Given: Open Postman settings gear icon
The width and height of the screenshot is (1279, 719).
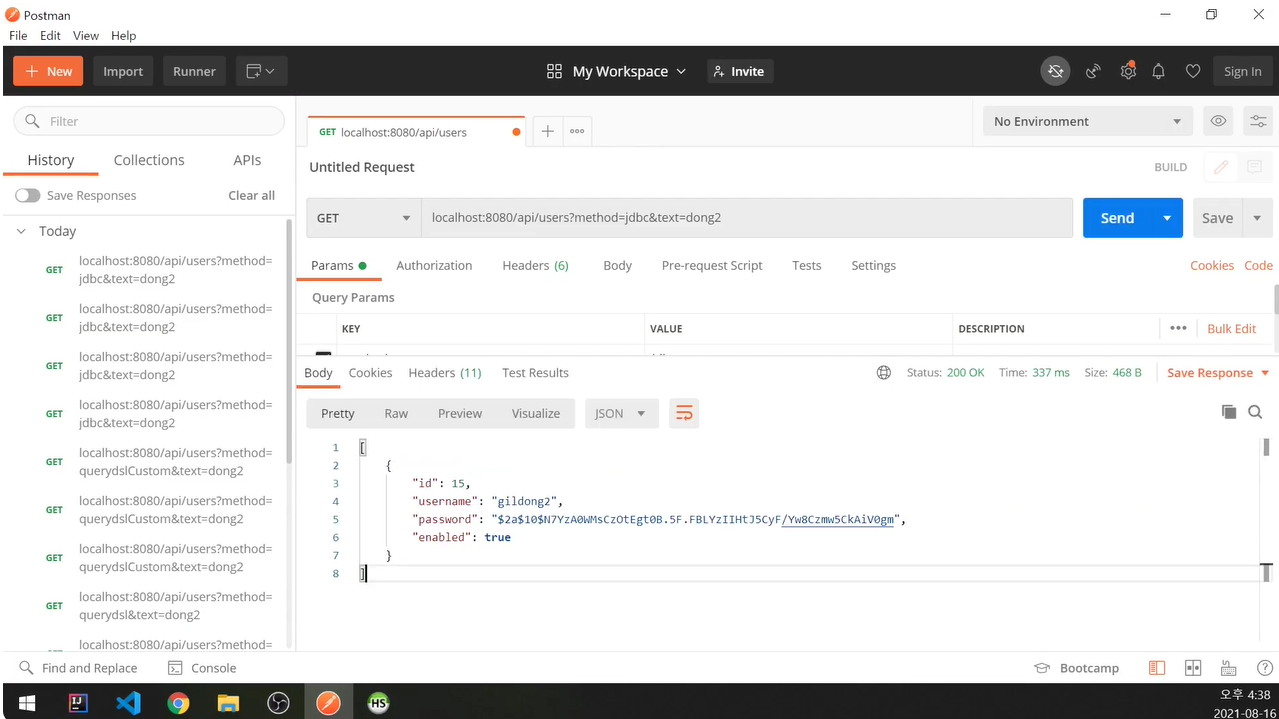Looking at the screenshot, I should (1128, 71).
